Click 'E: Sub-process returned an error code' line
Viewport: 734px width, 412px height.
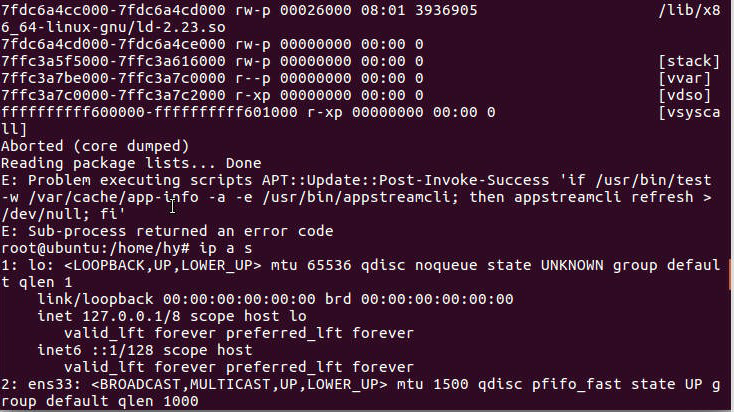[x=167, y=231]
